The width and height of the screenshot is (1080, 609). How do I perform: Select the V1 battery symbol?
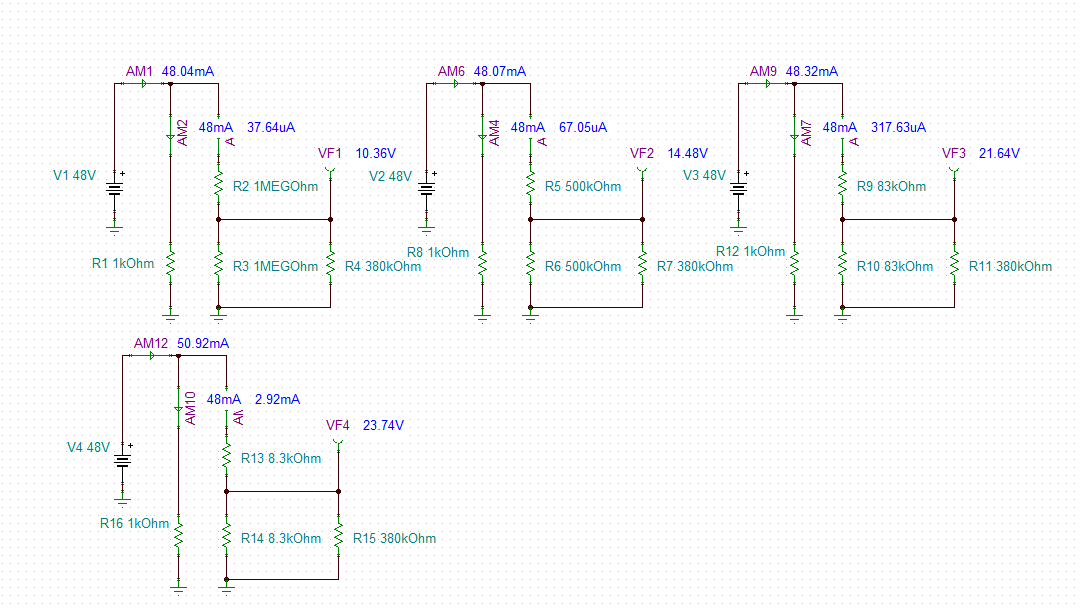click(x=114, y=188)
